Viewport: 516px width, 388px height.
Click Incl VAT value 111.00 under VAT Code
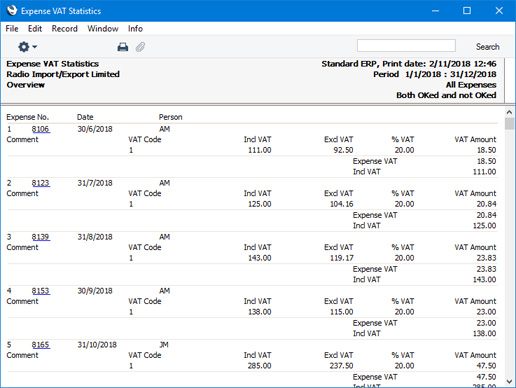tap(259, 150)
